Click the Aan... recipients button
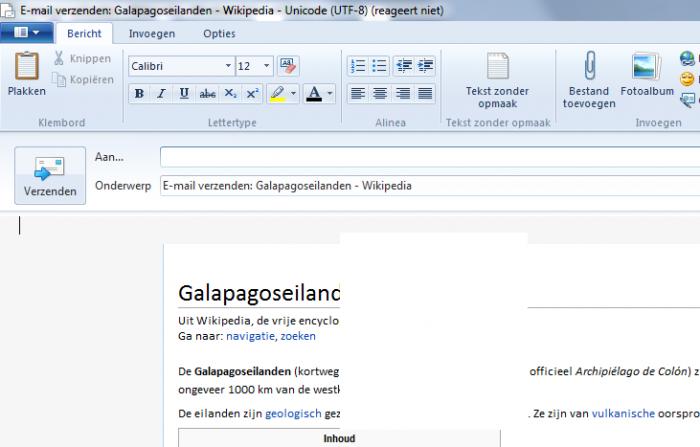 (x=109, y=157)
